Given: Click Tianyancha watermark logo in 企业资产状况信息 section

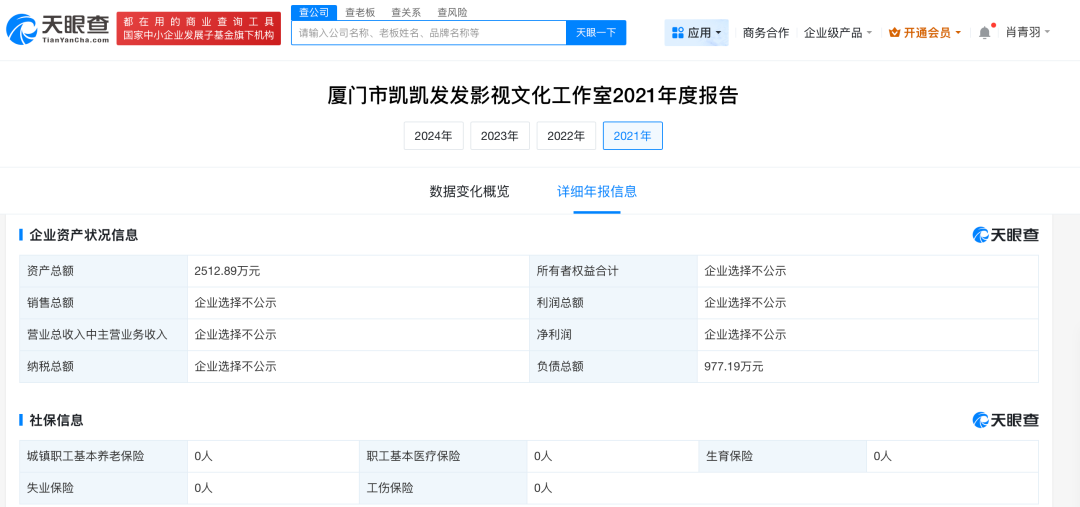Looking at the screenshot, I should [x=1005, y=235].
